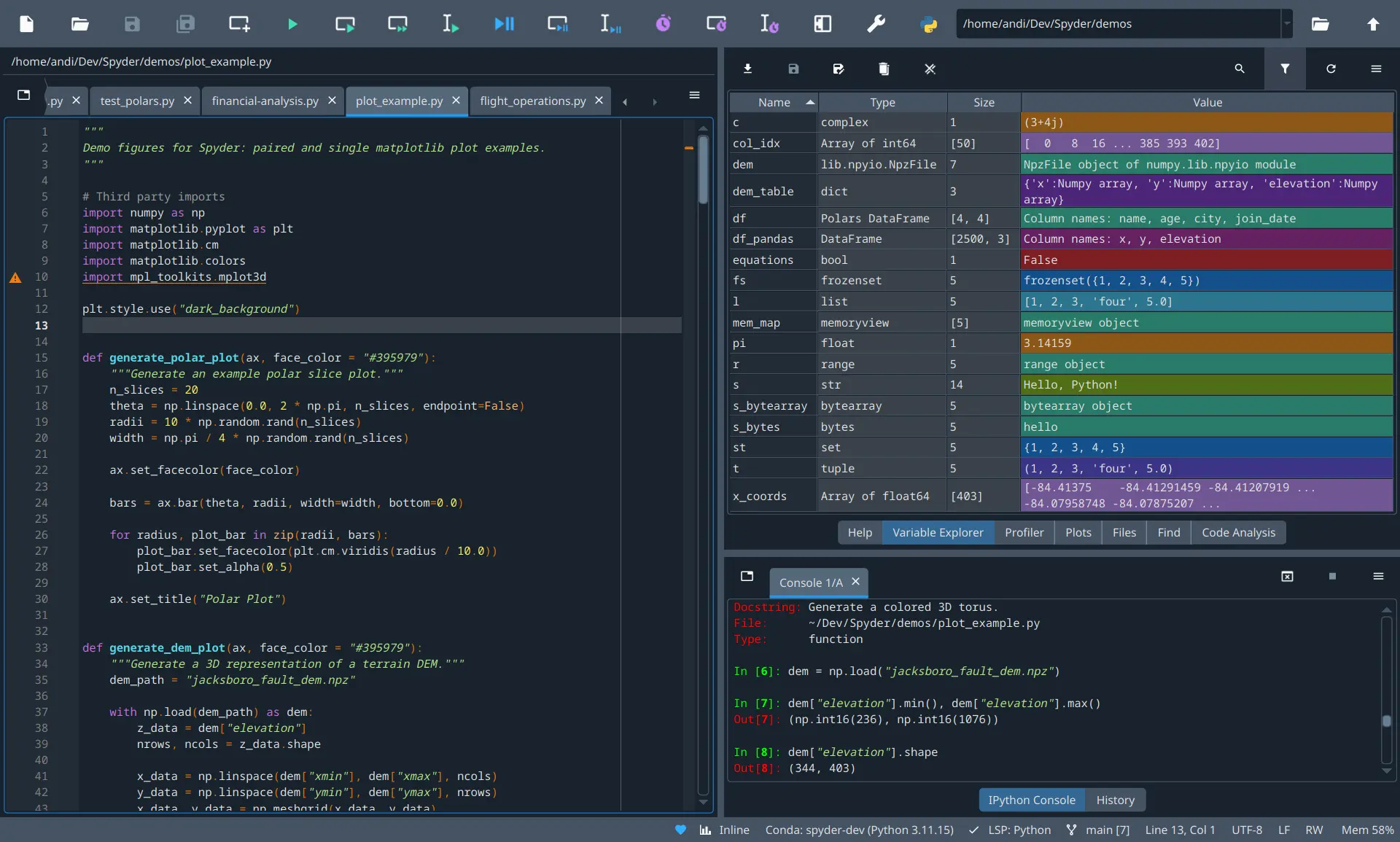The image size is (1400, 842).
Task: Save all open files
Action: pyautogui.click(x=185, y=24)
